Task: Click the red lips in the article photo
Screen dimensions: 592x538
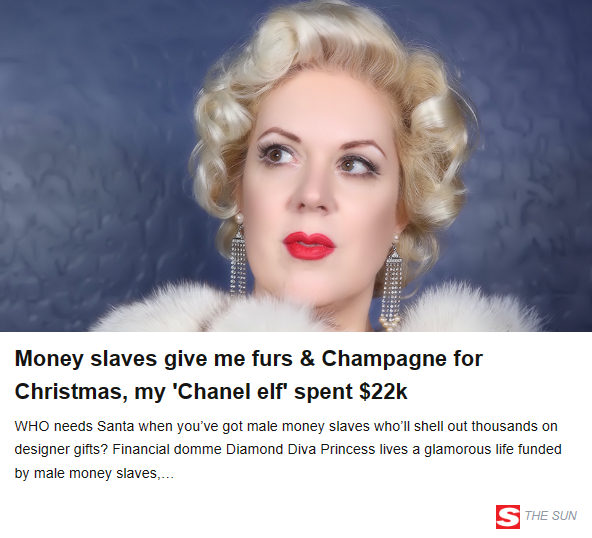Action: [x=309, y=245]
